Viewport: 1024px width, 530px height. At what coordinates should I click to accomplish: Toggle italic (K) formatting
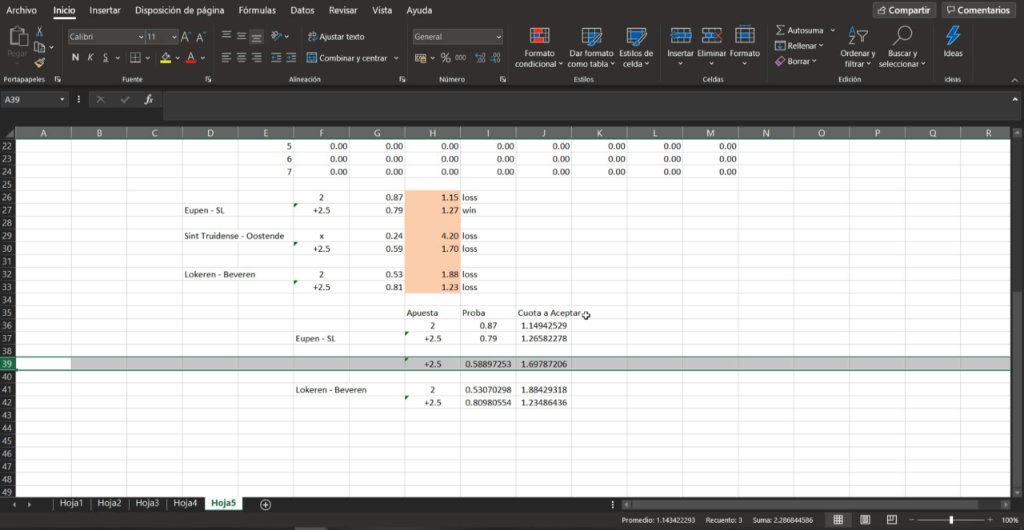pos(90,58)
